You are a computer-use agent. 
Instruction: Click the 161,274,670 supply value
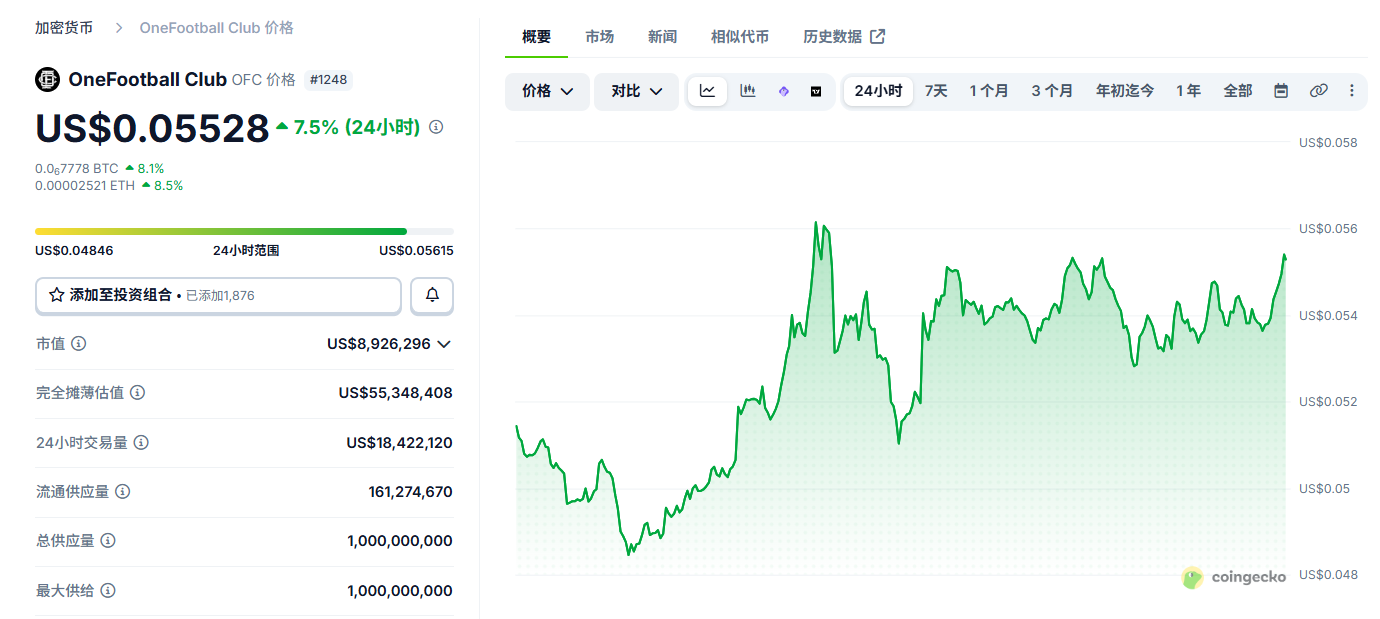[410, 491]
